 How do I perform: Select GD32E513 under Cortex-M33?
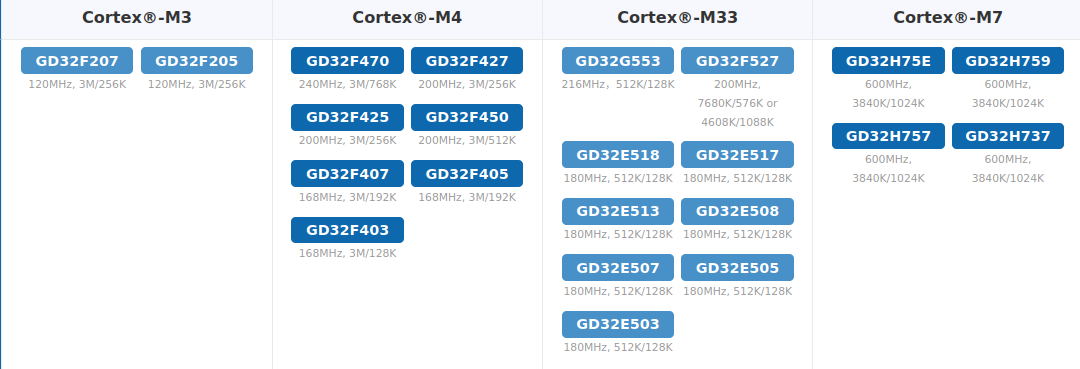click(x=618, y=211)
